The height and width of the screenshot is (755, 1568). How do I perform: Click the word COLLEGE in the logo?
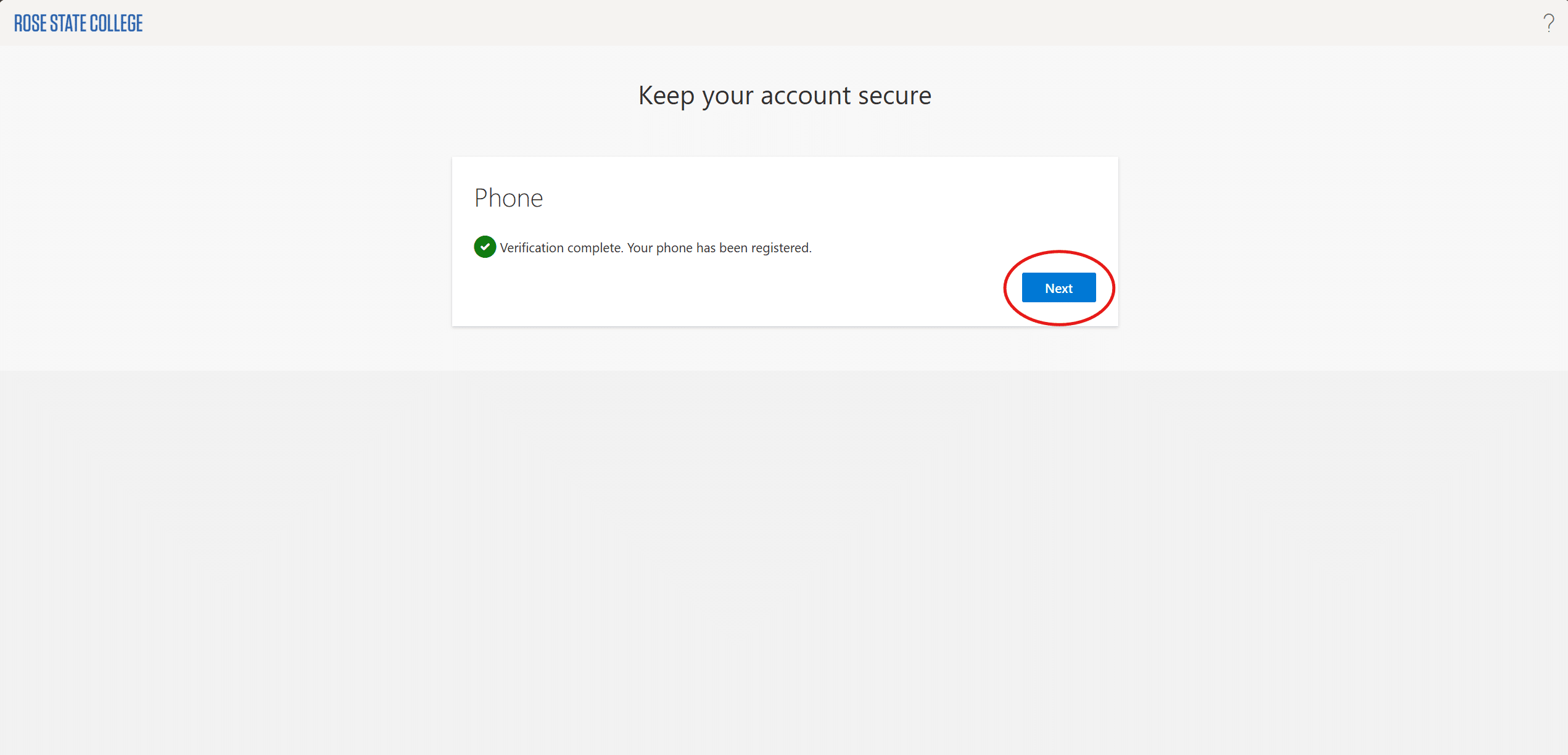click(x=116, y=23)
